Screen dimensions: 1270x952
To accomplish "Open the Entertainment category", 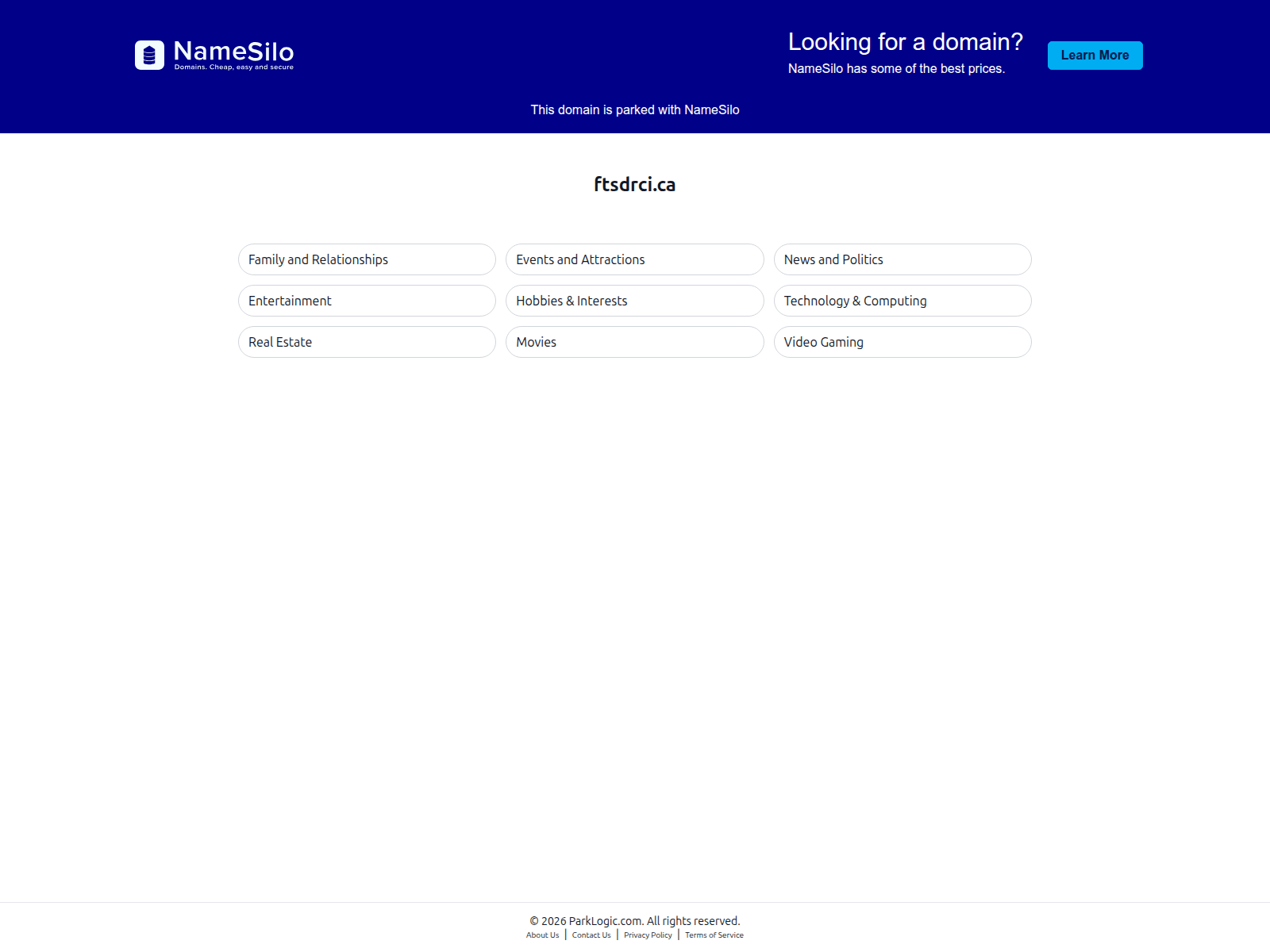I will [367, 301].
